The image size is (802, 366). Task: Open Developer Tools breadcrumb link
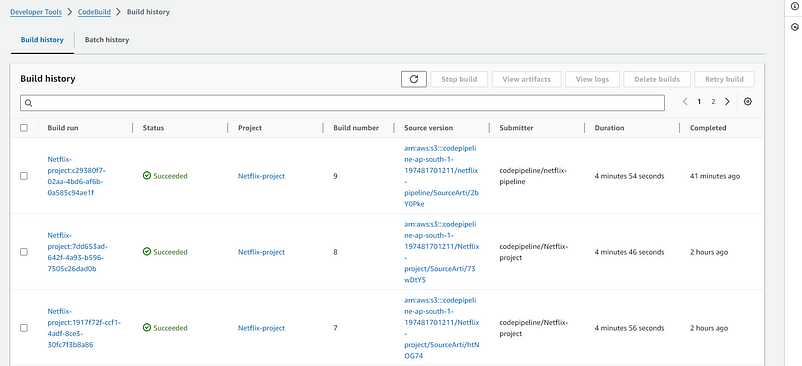(36, 12)
